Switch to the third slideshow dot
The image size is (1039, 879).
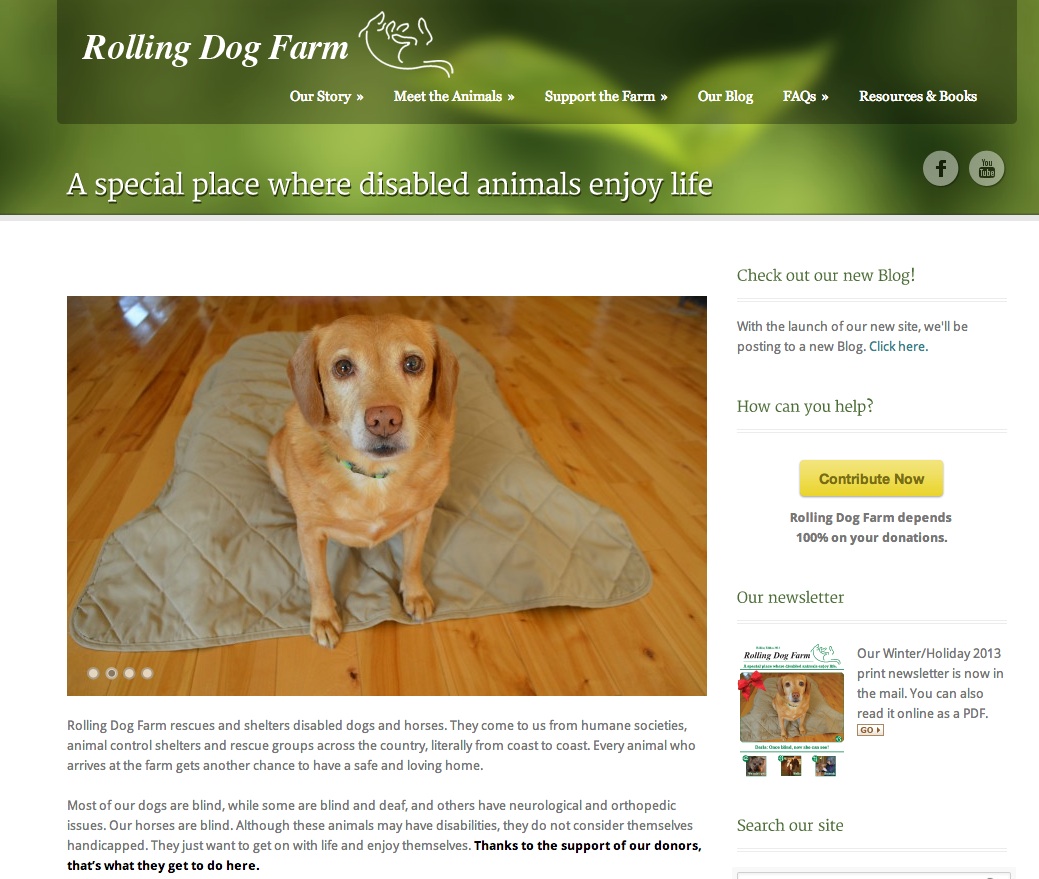coord(129,673)
